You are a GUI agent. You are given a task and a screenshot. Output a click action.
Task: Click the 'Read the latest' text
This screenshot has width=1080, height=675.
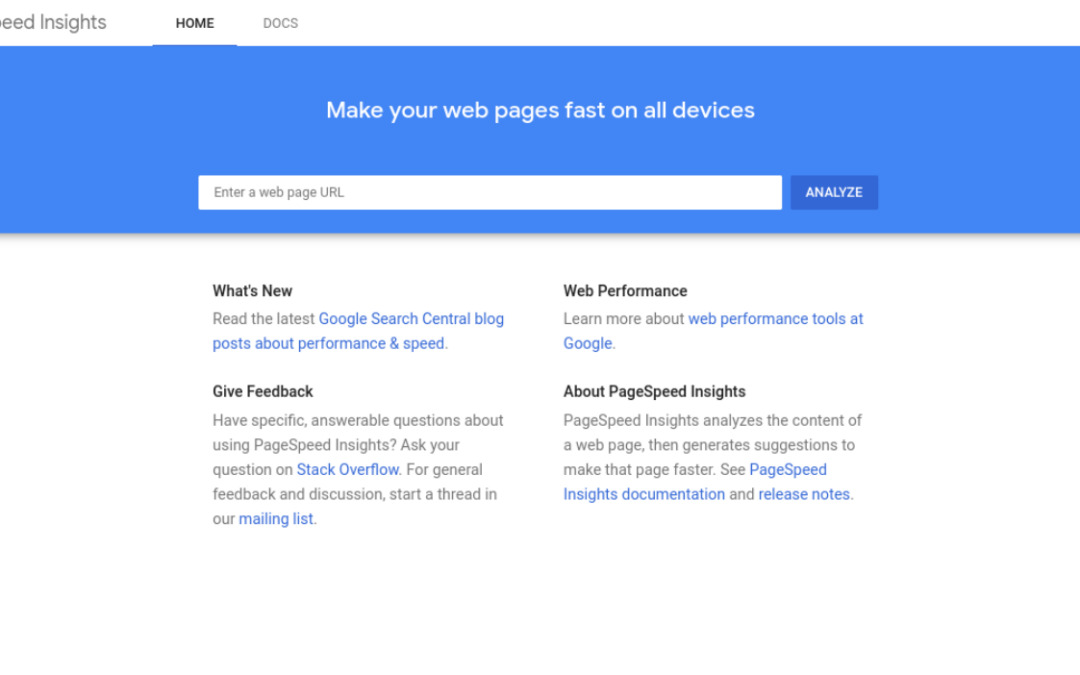coord(264,319)
